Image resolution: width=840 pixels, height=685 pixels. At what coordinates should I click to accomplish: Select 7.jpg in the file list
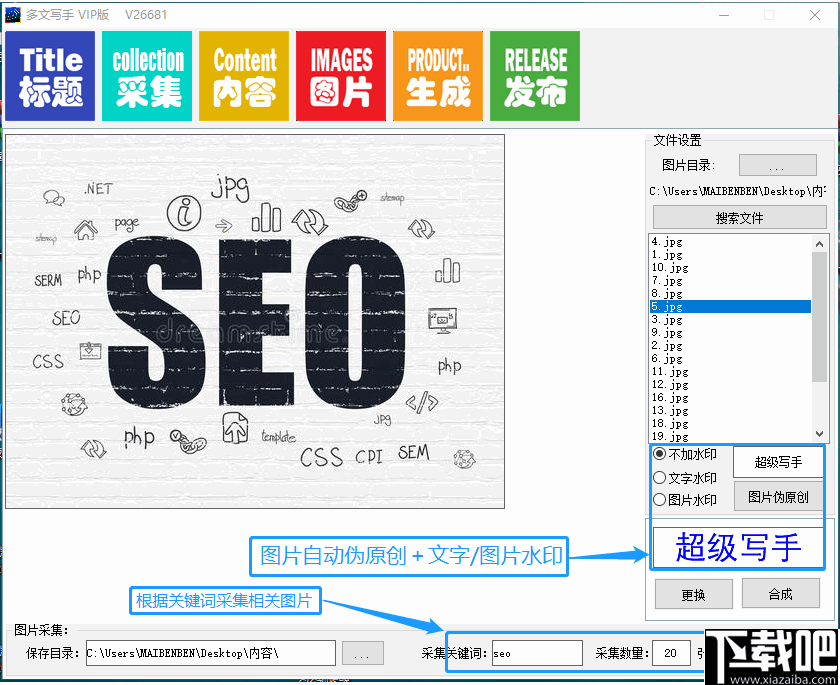731,281
